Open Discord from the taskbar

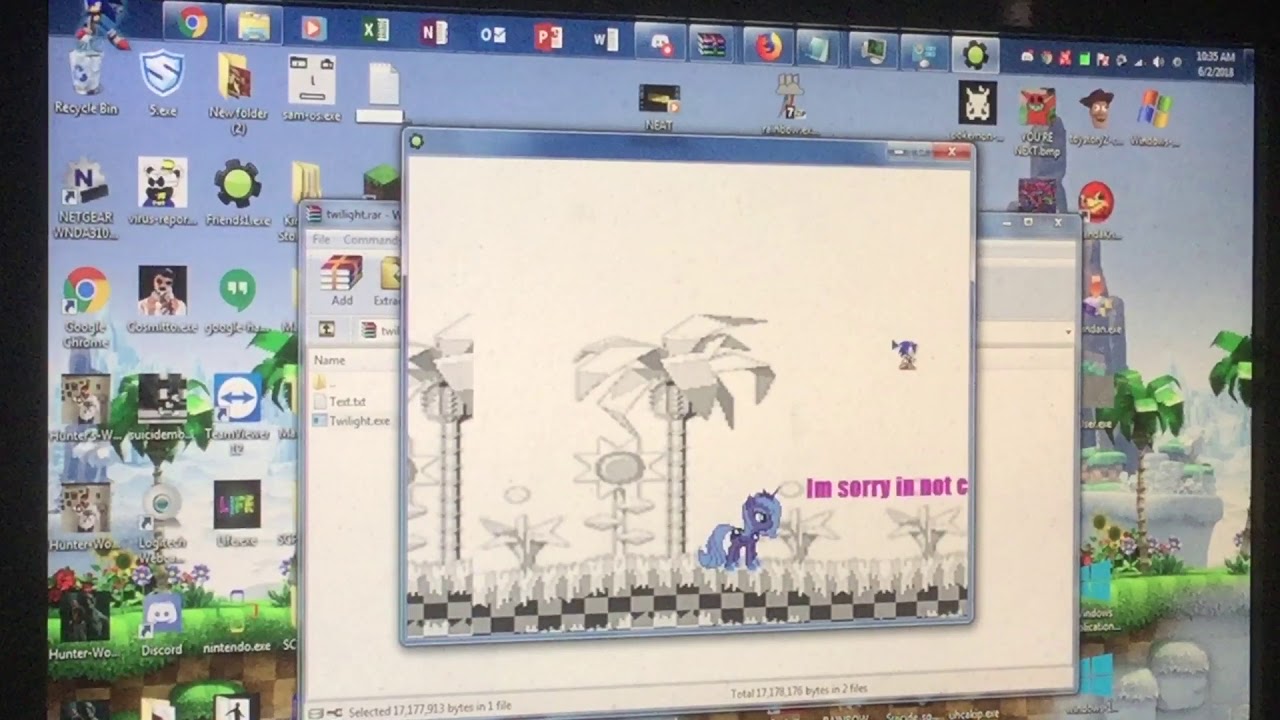[660, 43]
